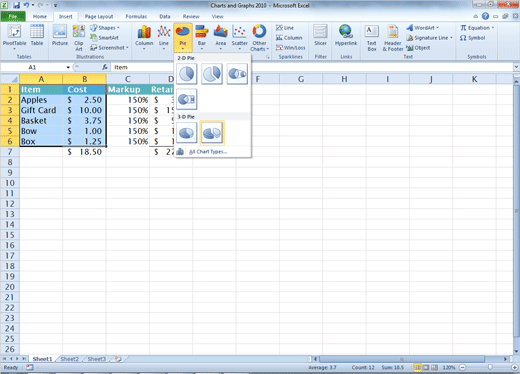Switch to Page Layout view button

tap(426, 367)
